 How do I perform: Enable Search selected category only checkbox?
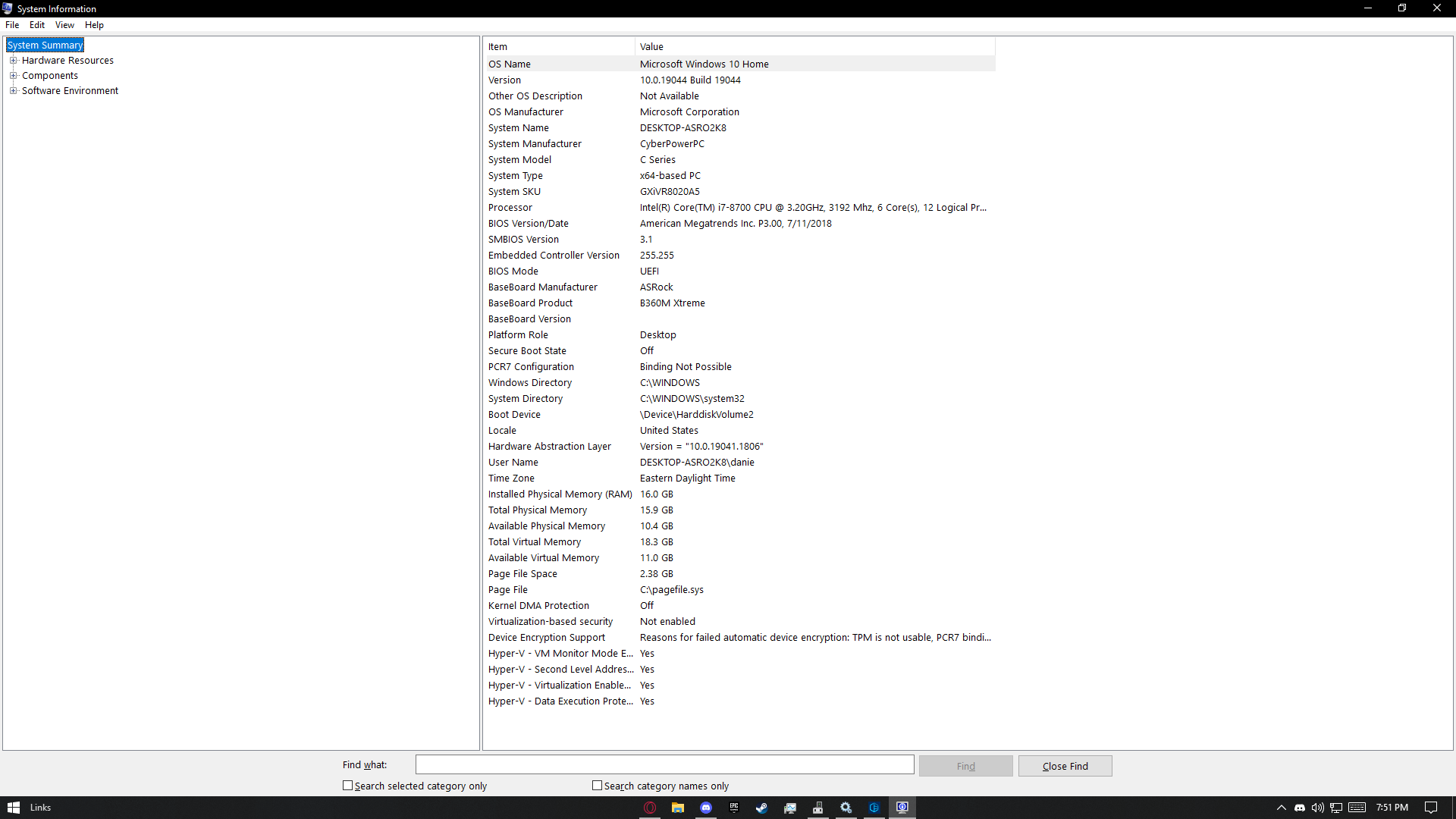348,786
